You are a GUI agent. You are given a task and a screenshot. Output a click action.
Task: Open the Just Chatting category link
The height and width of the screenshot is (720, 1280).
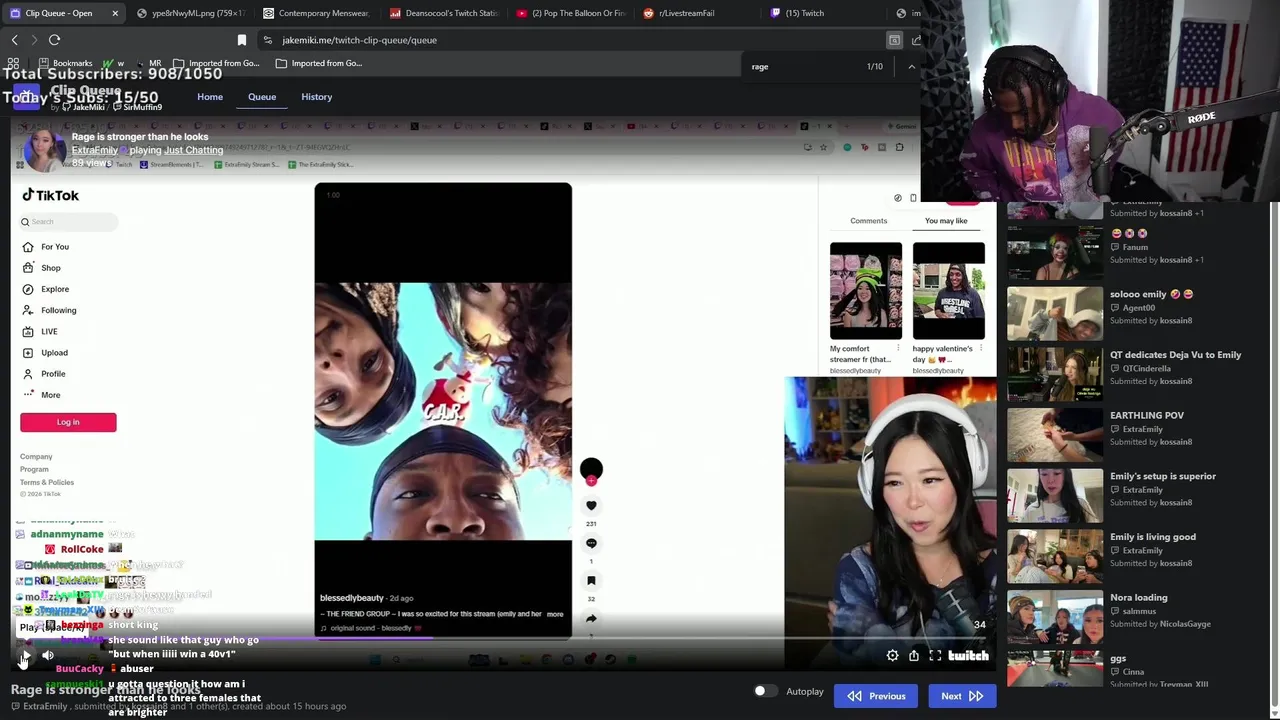194,150
